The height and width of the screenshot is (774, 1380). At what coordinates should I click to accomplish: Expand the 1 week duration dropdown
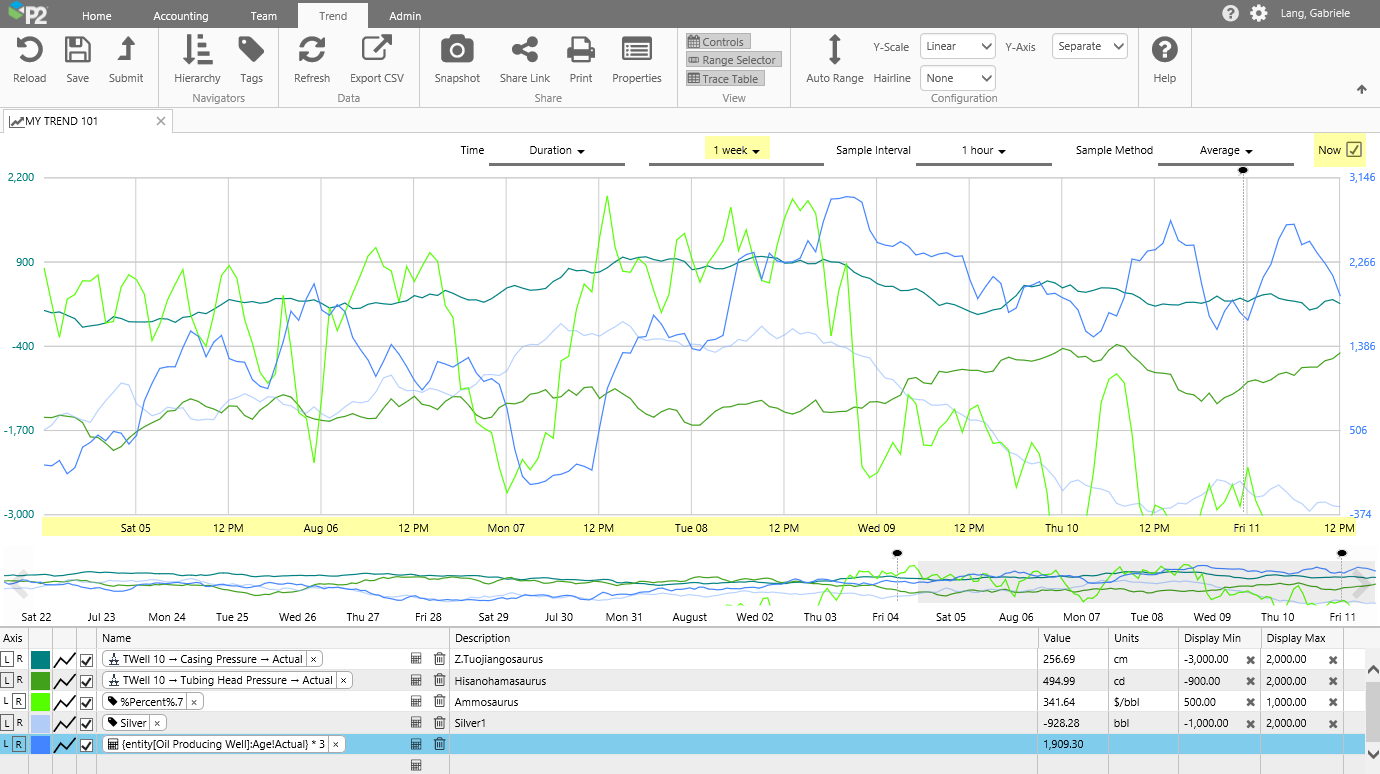pos(736,150)
